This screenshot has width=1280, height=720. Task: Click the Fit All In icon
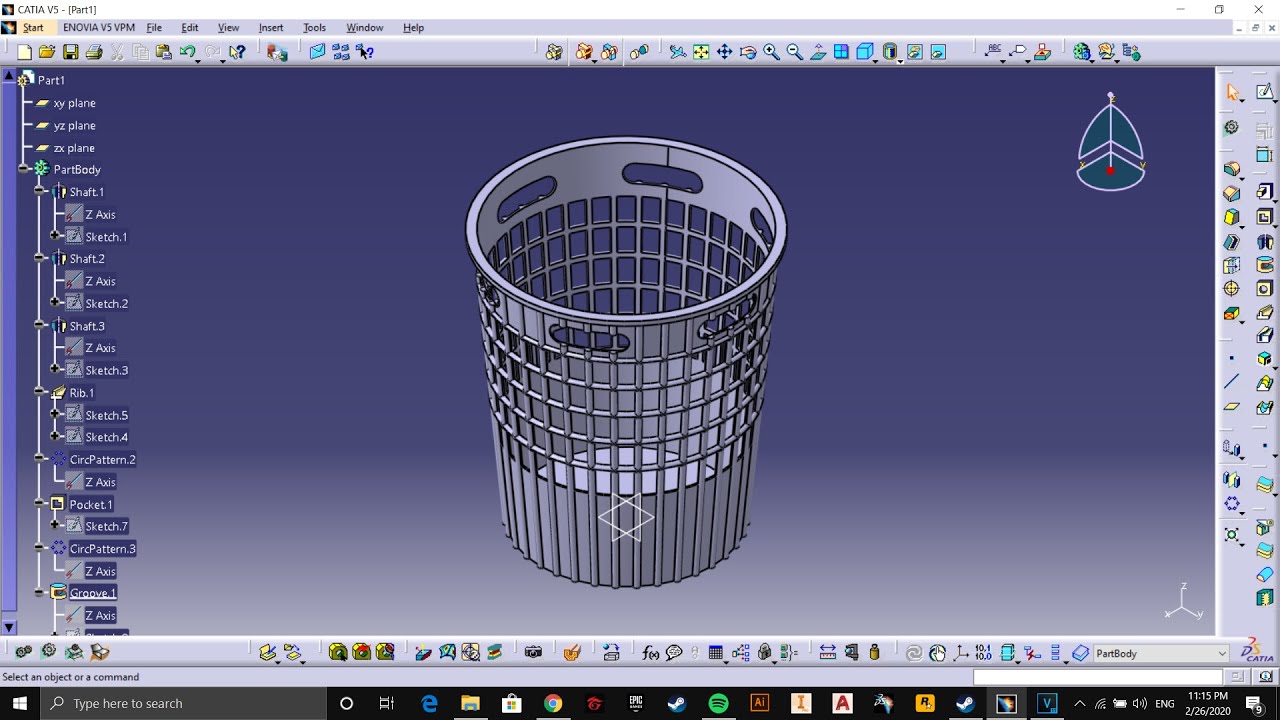point(701,52)
